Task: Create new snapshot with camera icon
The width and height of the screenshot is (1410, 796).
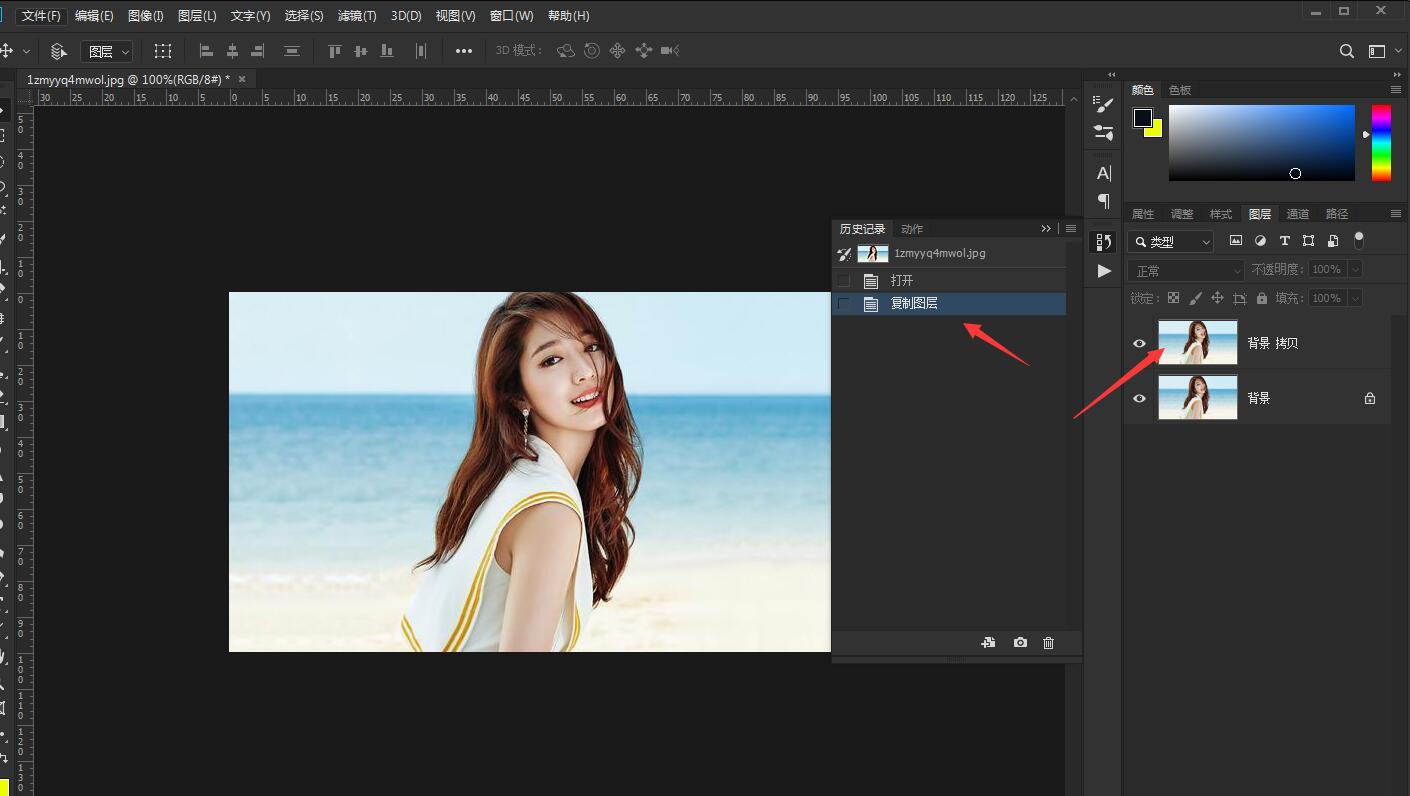Action: [1020, 643]
